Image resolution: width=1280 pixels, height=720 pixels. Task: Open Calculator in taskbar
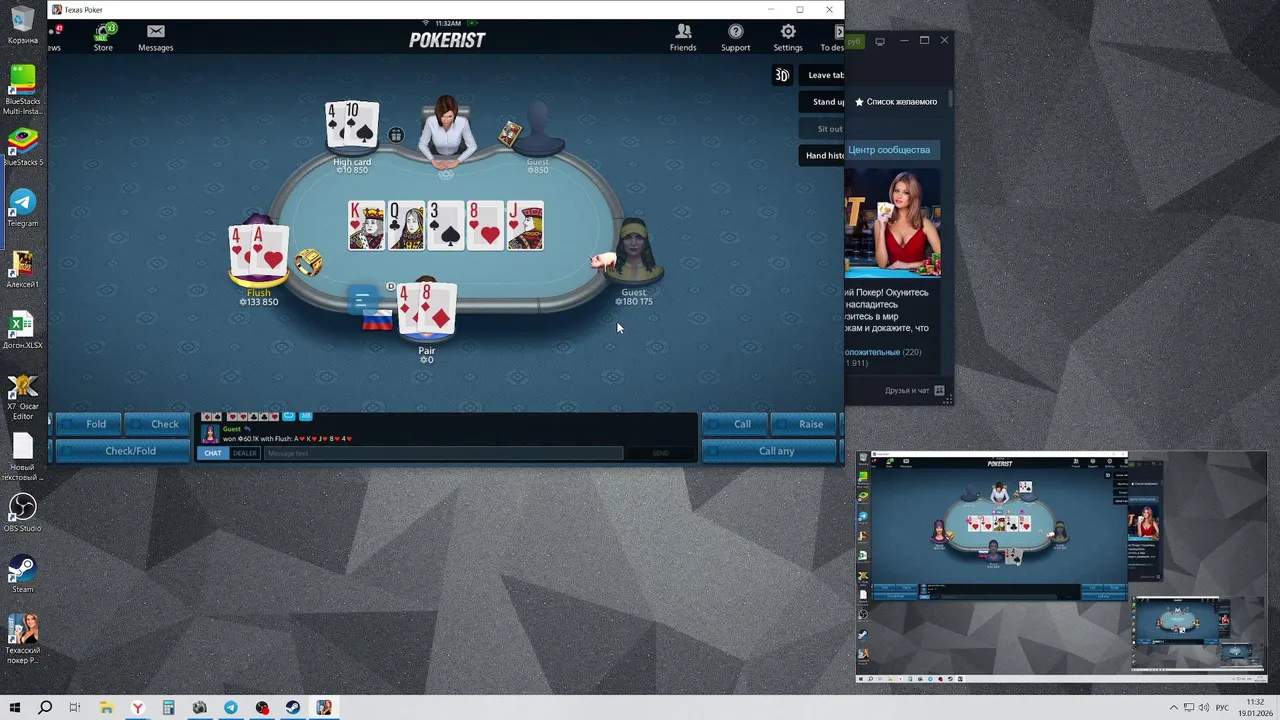(168, 708)
